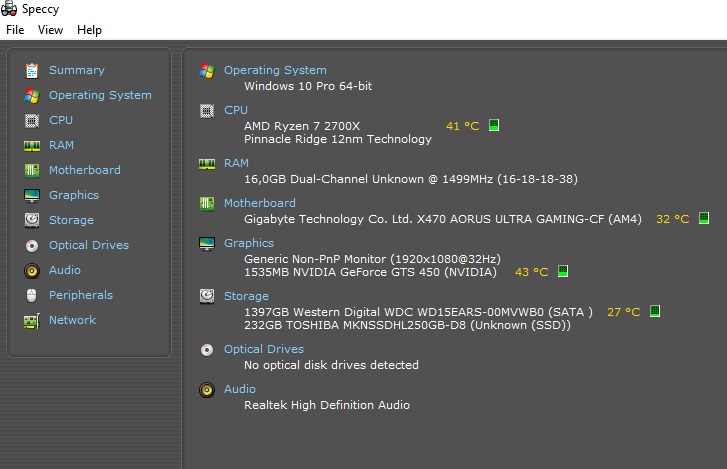Screen dimensions: 727x469
Task: Click the Motherboard heading link in summary
Action: pyautogui.click(x=260, y=203)
